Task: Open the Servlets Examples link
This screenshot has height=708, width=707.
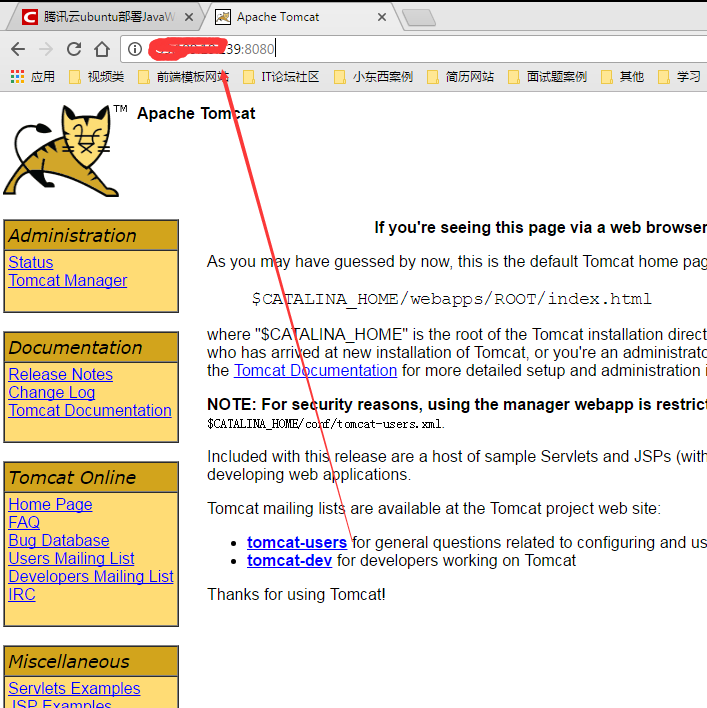Action: (74, 689)
